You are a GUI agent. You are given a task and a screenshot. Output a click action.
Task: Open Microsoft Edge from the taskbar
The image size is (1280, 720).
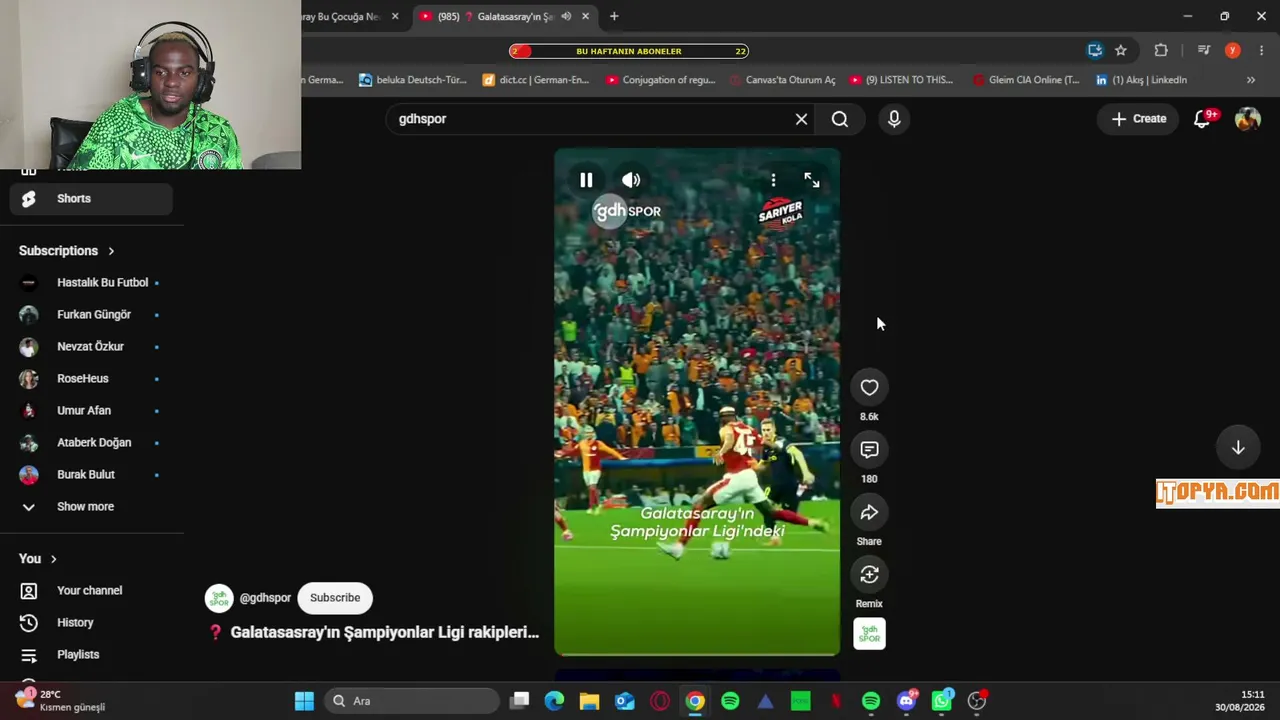(x=554, y=701)
